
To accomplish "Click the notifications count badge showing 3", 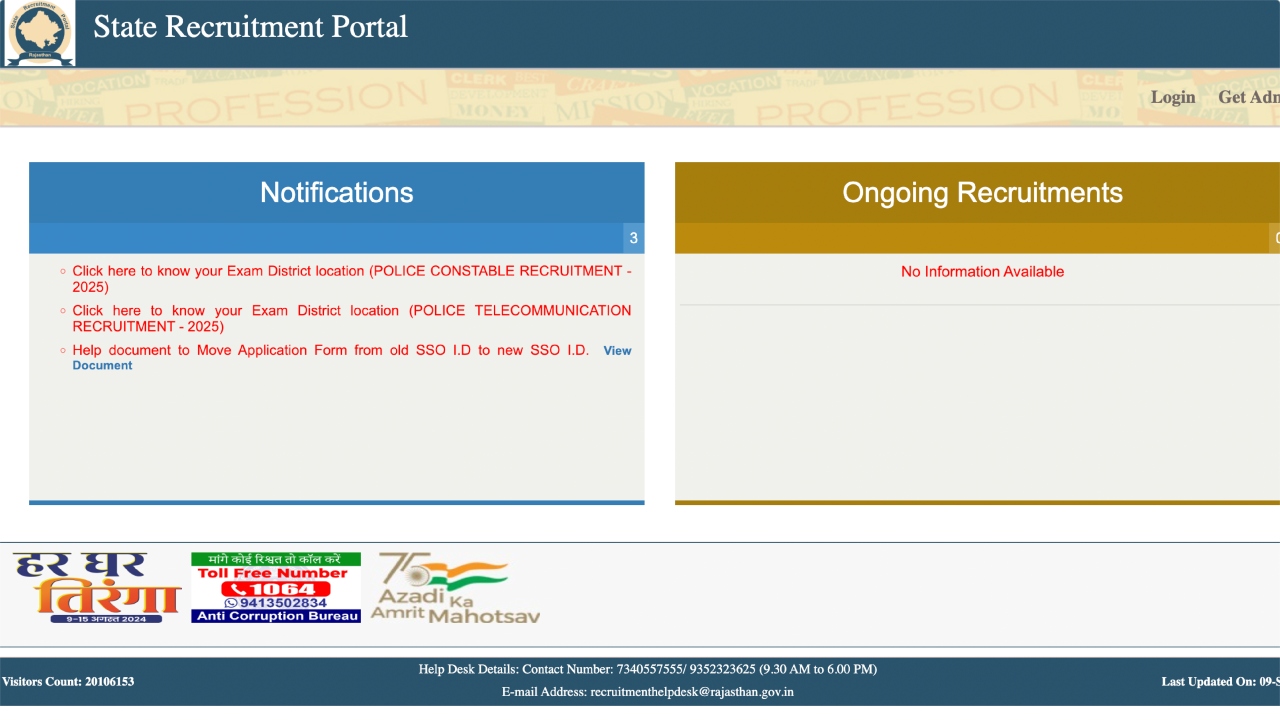I will click(x=633, y=238).
